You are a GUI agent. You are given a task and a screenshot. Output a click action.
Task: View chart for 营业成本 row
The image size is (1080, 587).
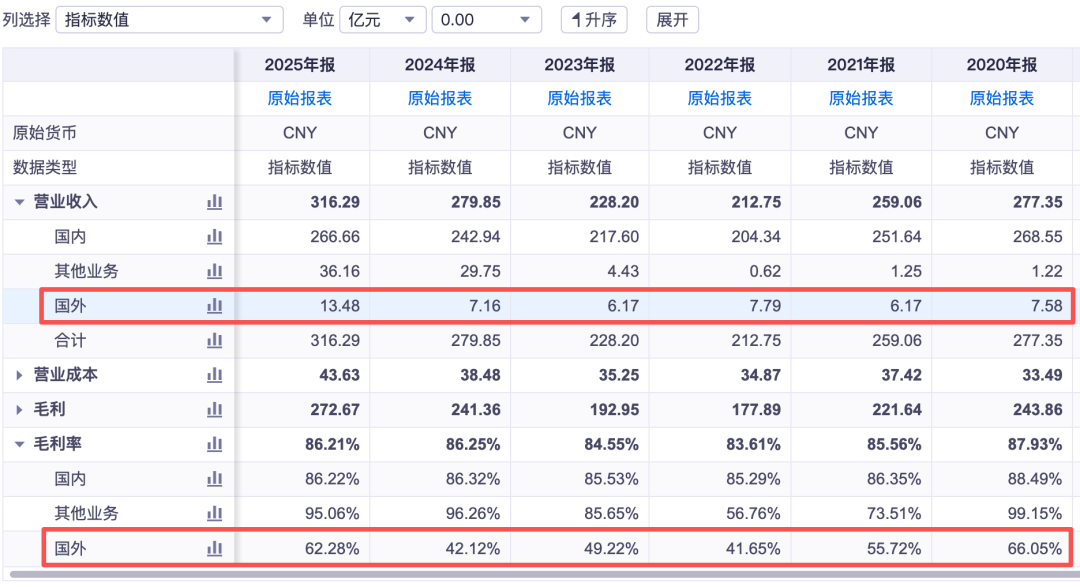pos(214,375)
